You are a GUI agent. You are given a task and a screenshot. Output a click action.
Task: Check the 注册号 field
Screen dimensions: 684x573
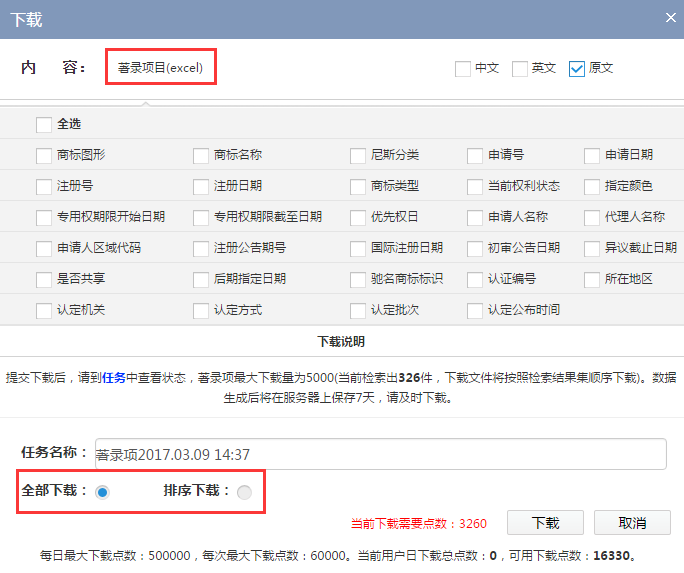pos(44,186)
